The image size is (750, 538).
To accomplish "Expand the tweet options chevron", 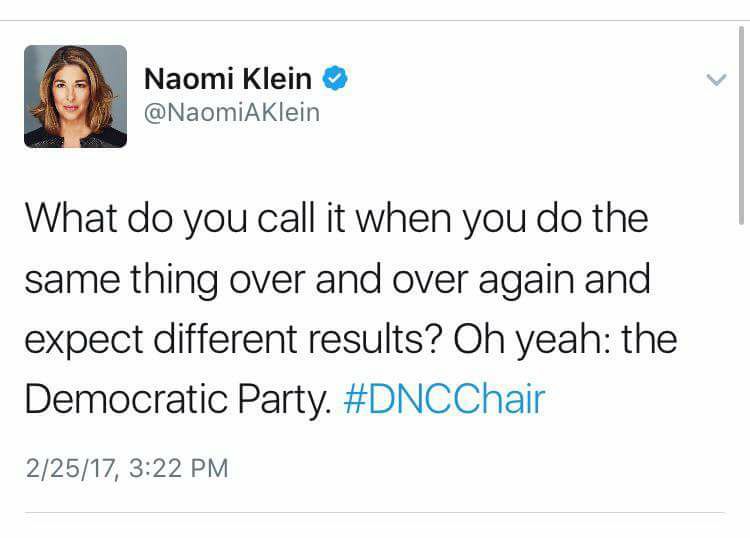I will click(716, 79).
